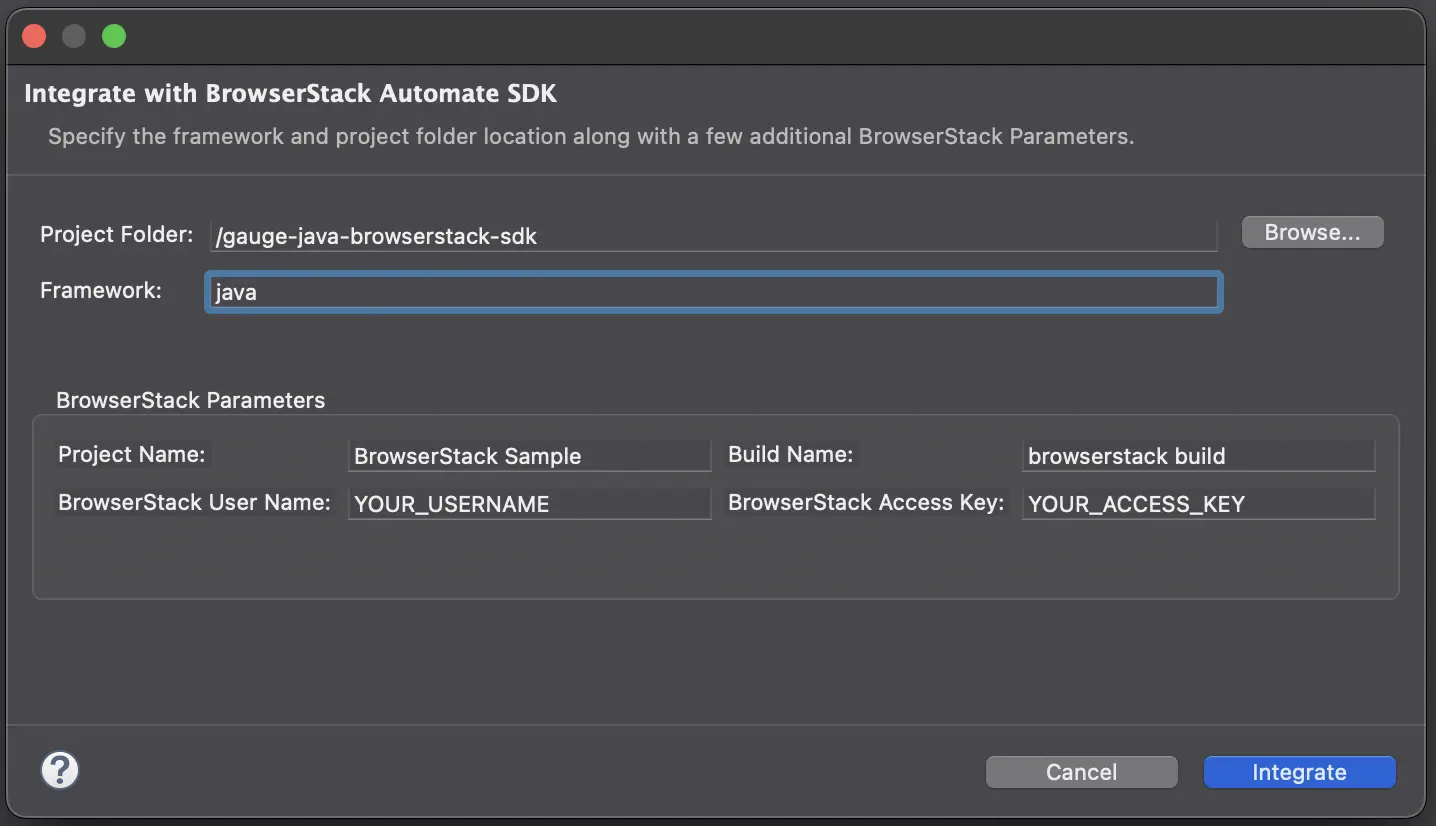The width and height of the screenshot is (1436, 826).
Task: Click the Framework input field
Action: pyautogui.click(x=713, y=292)
